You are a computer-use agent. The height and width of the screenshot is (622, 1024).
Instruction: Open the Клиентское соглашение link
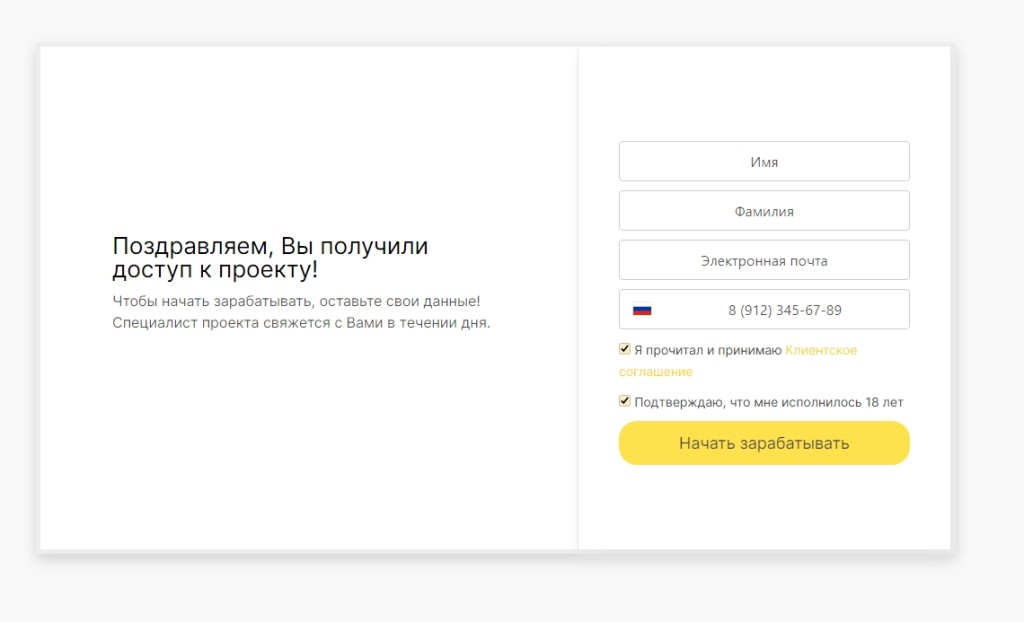(821, 350)
